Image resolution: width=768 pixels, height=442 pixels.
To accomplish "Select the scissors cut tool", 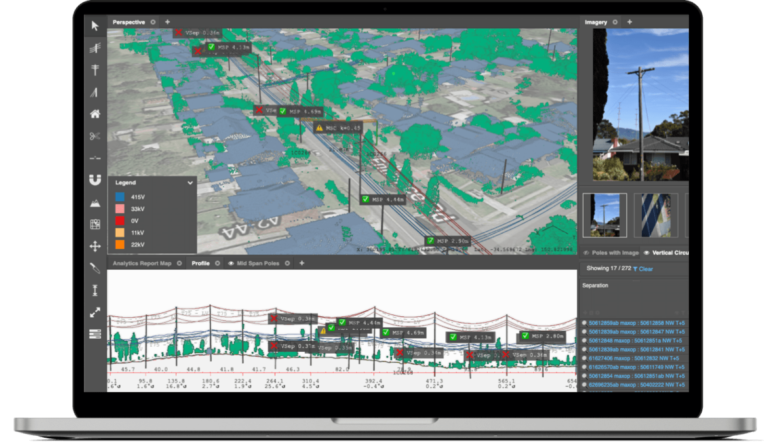I will tap(95, 136).
